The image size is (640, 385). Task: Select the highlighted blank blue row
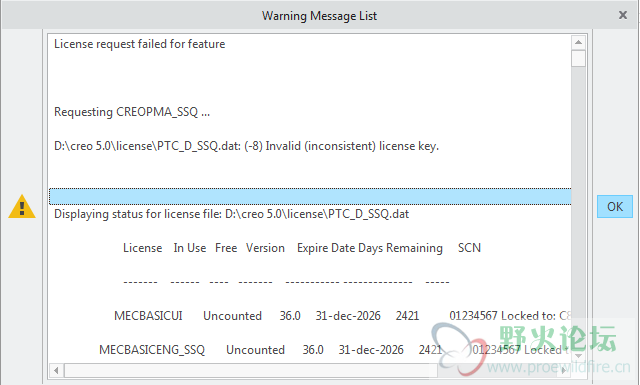point(310,197)
